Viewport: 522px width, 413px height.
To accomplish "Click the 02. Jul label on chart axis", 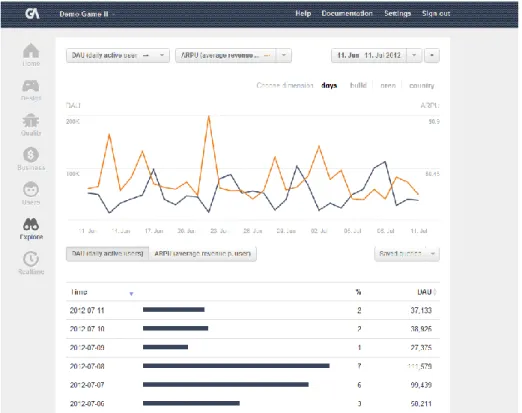I will click(x=319, y=231).
